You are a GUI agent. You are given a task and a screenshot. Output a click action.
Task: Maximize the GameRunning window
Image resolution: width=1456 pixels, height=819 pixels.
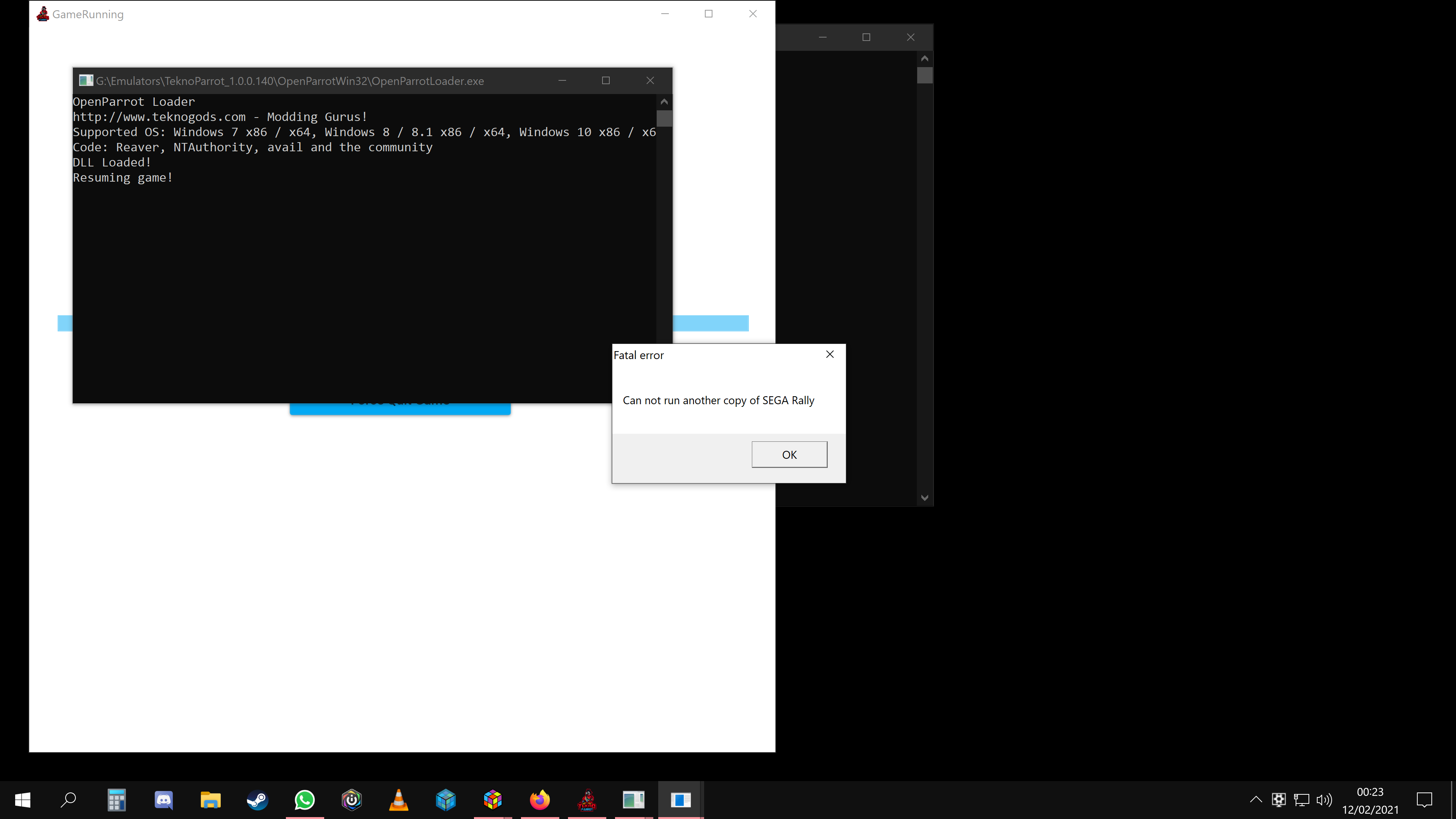point(708,14)
